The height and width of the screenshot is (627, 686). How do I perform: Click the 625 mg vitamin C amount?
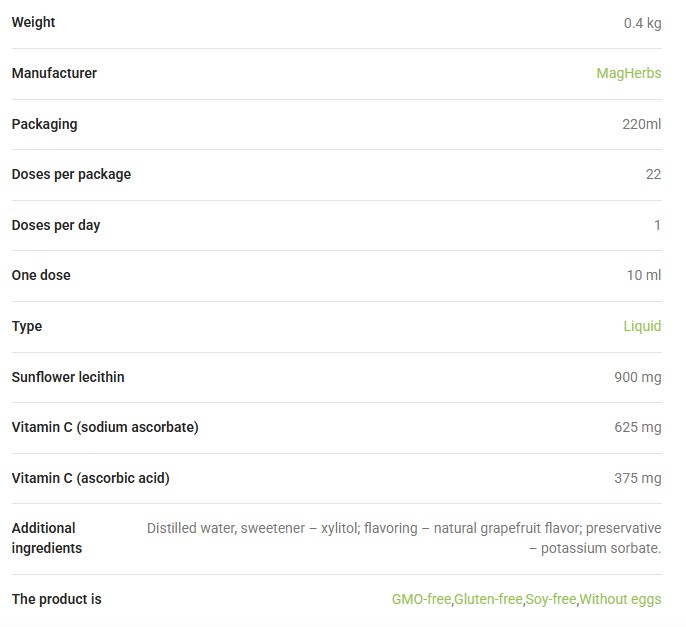638,427
